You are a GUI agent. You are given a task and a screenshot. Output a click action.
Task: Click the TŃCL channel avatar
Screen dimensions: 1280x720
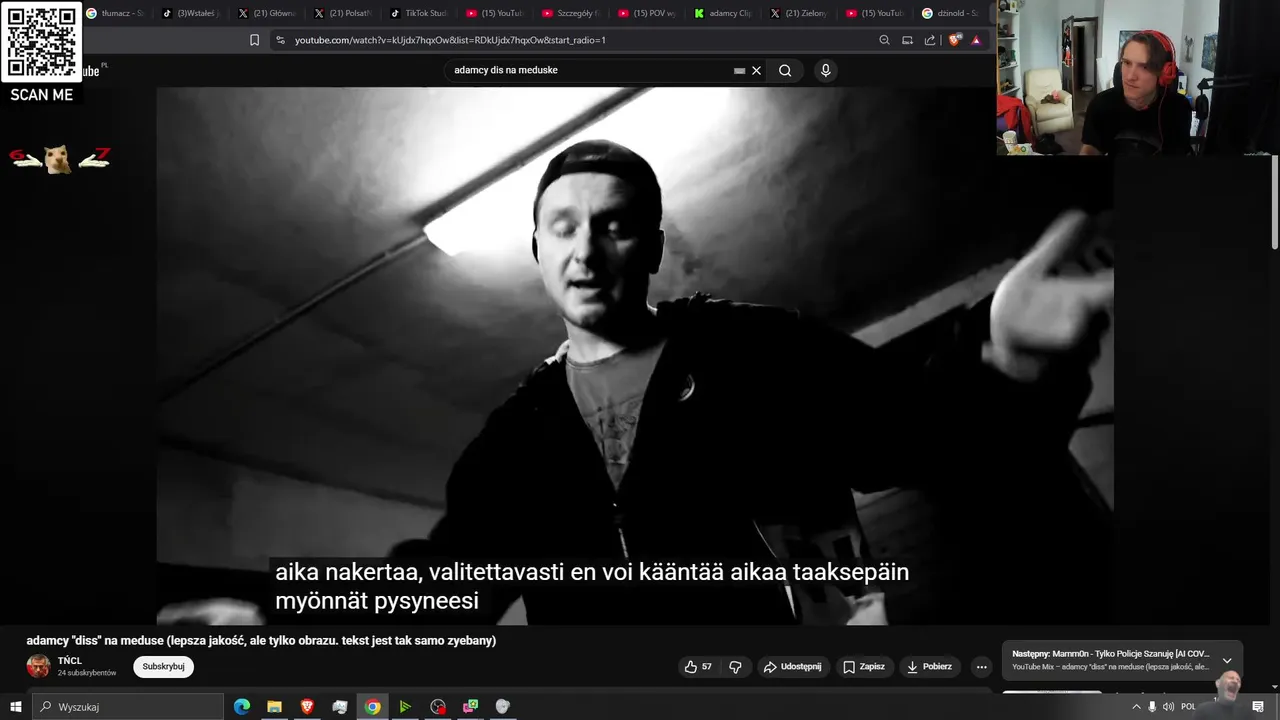(x=38, y=666)
